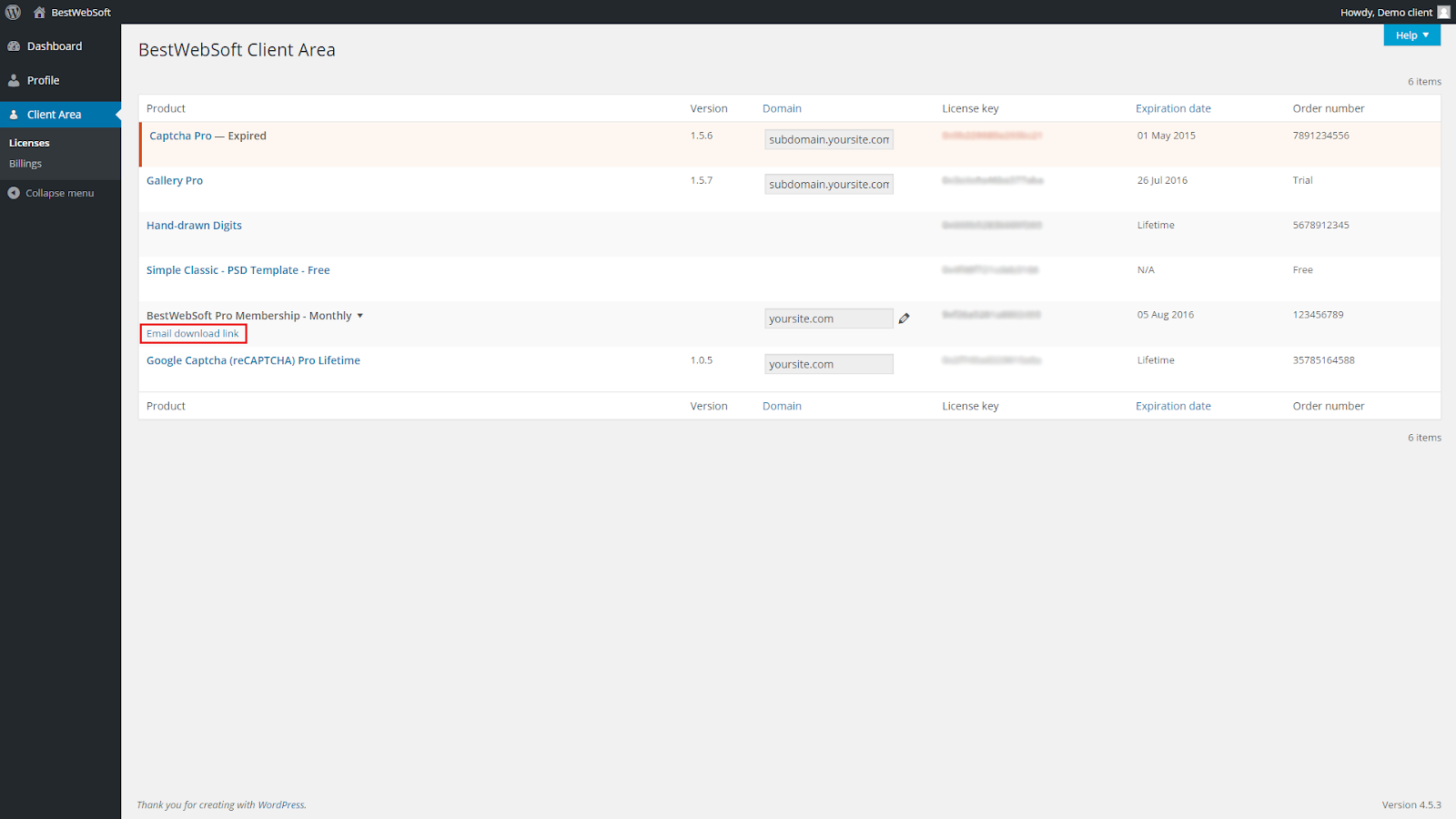The width and height of the screenshot is (1456, 819).
Task: Open Captcha Pro product link
Action: coord(180,136)
